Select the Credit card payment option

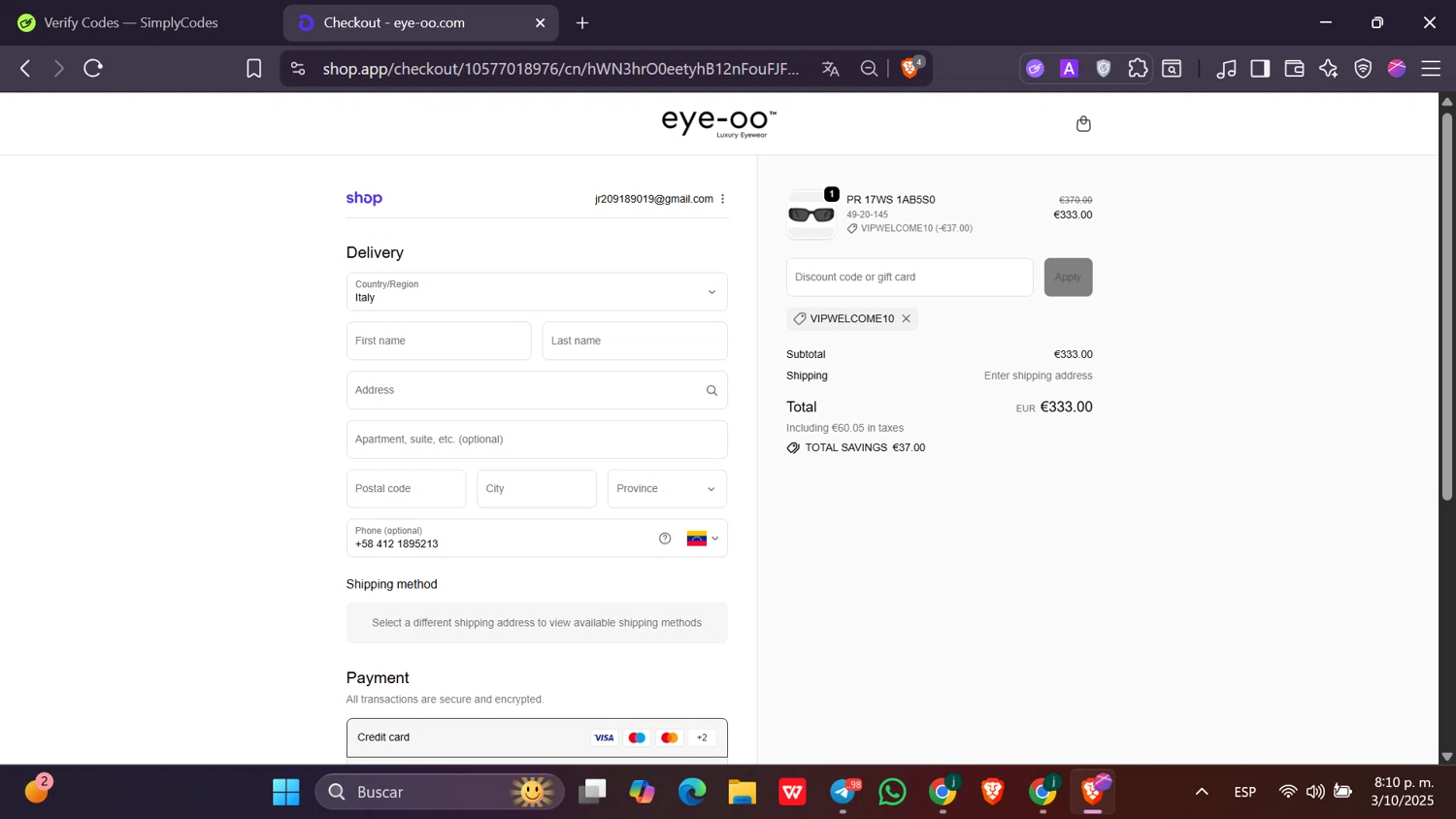537,737
